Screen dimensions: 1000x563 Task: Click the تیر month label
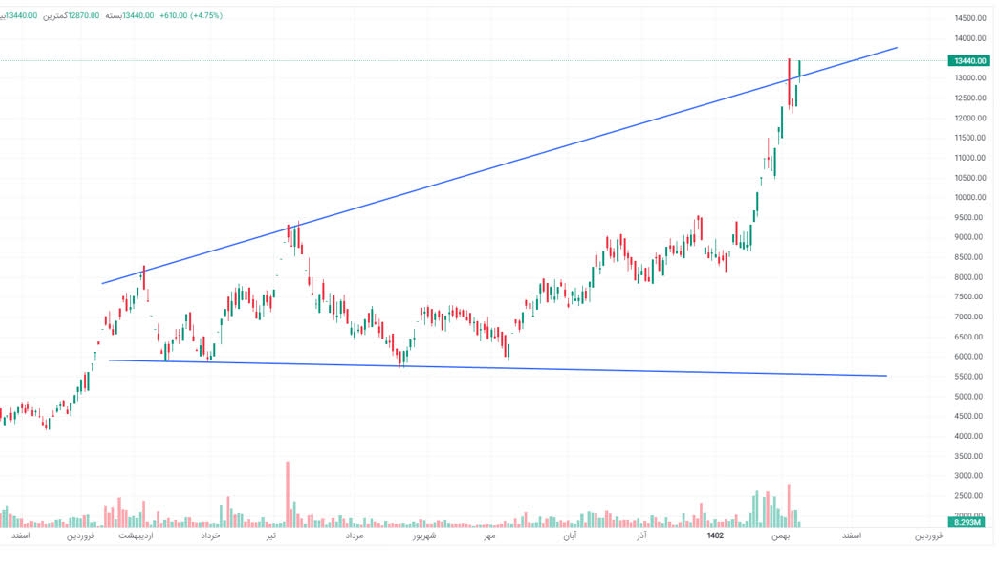pos(272,536)
